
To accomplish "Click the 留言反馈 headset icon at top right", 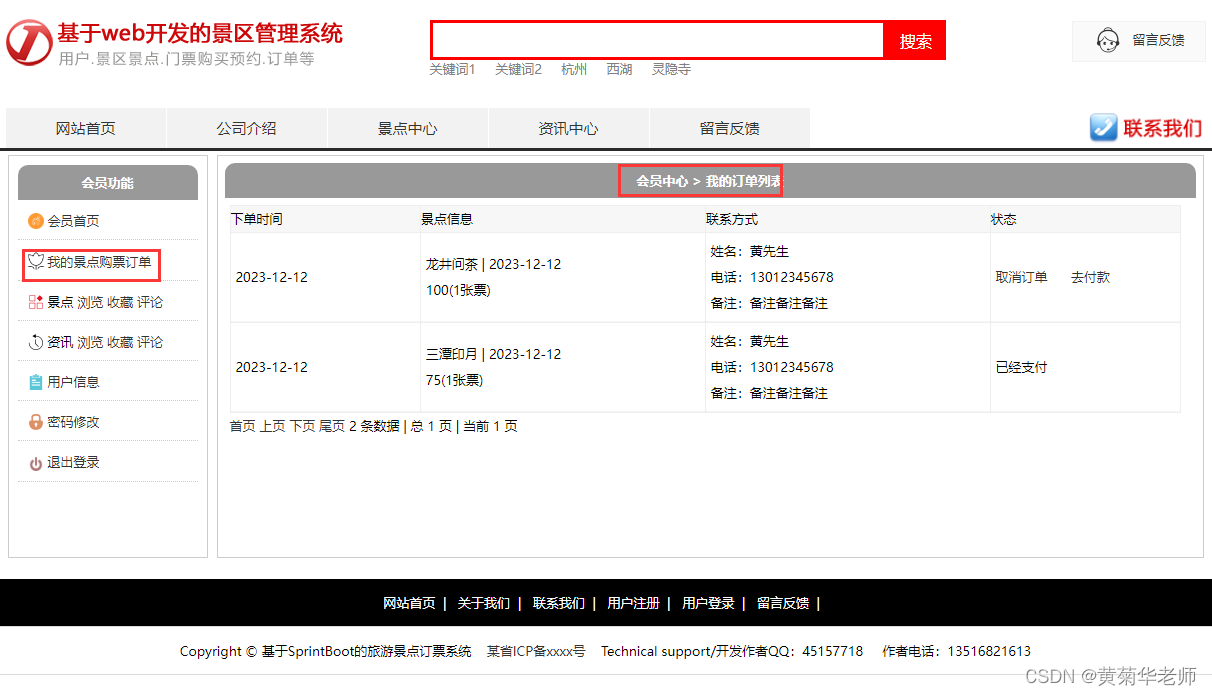I will (1107, 41).
